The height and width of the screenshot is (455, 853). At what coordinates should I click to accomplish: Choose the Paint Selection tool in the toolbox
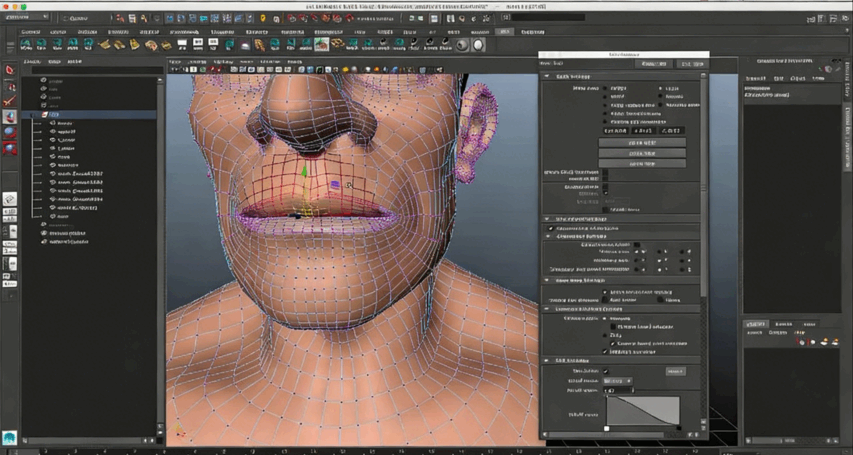[x=10, y=101]
